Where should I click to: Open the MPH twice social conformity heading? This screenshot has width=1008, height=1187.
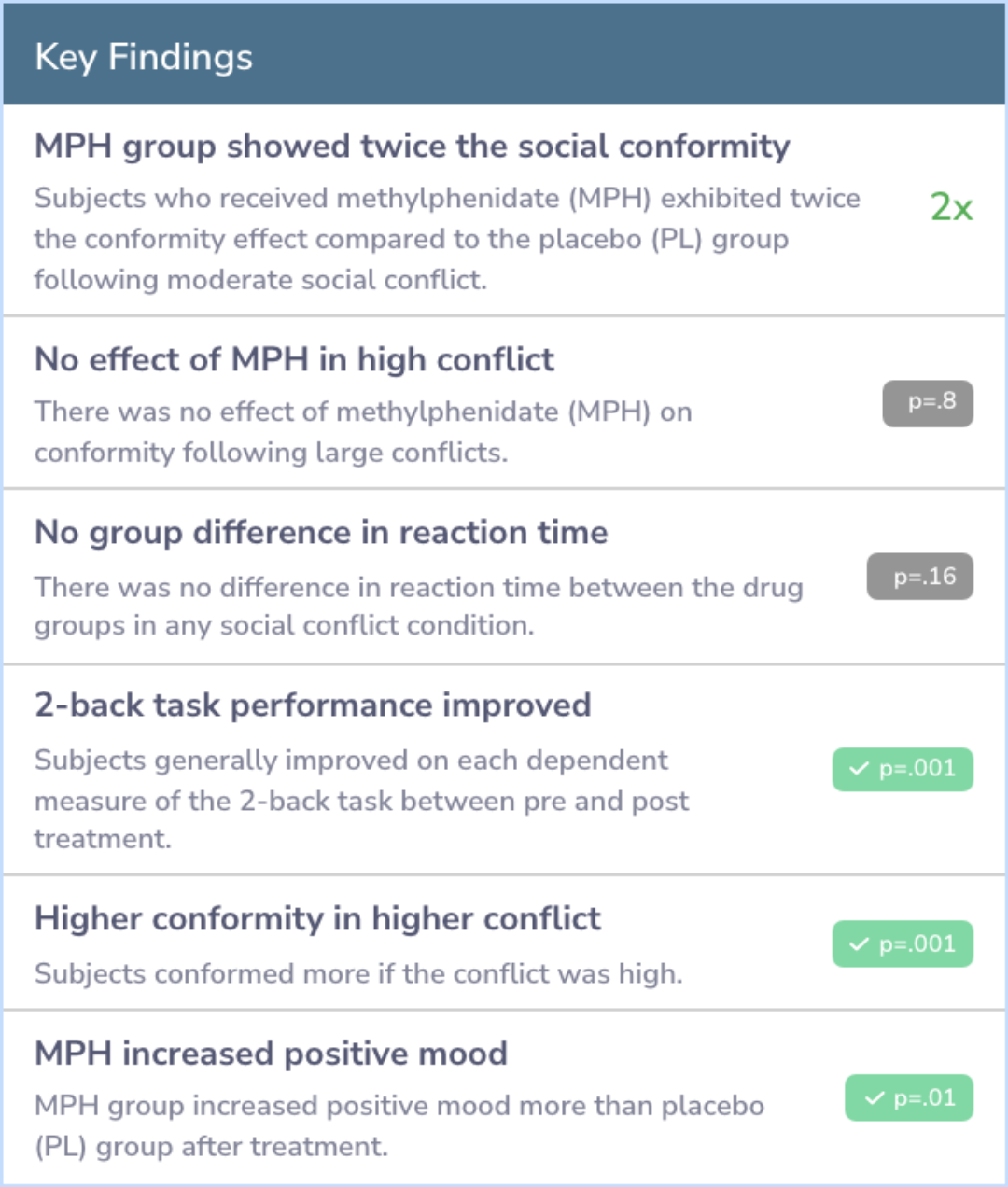(x=412, y=147)
